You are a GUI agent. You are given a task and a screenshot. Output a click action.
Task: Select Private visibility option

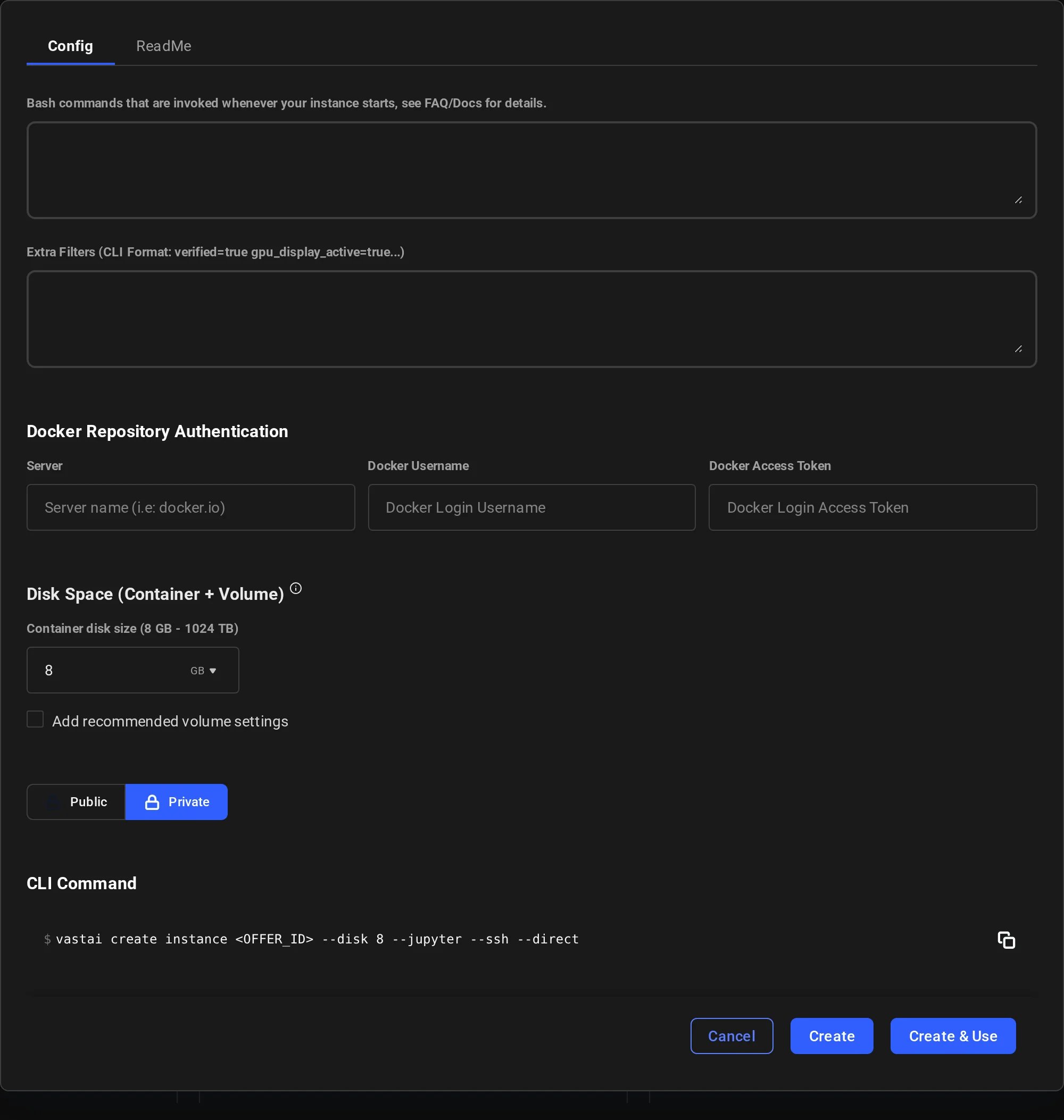177,801
